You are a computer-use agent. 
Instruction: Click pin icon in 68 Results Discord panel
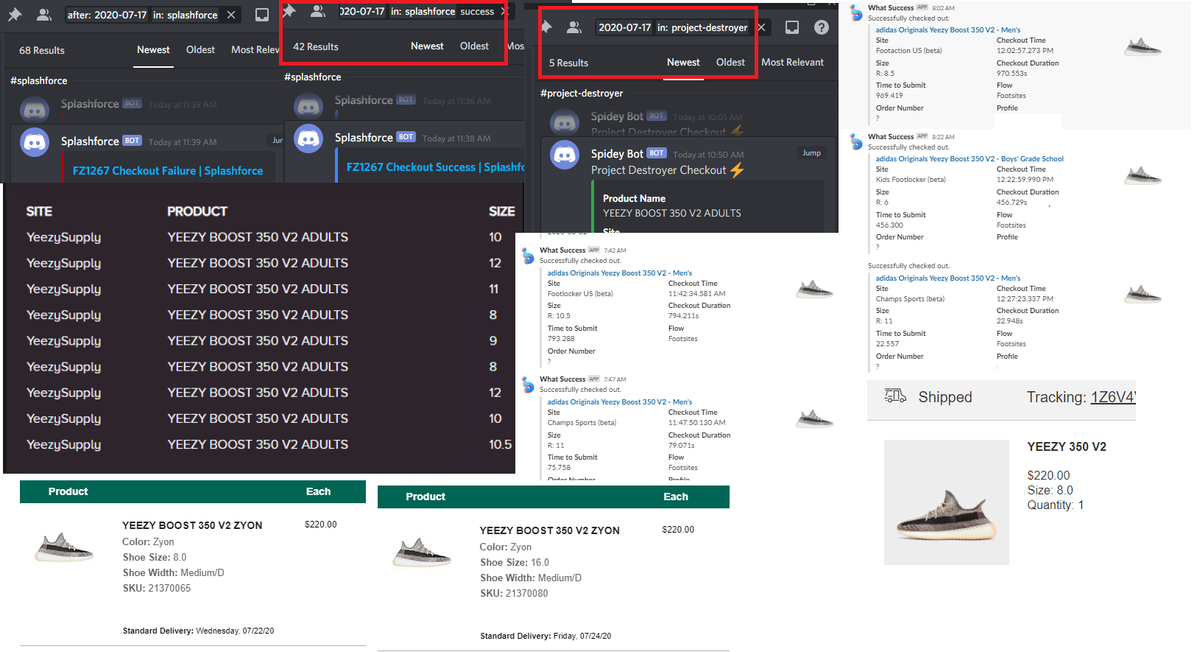15,15
